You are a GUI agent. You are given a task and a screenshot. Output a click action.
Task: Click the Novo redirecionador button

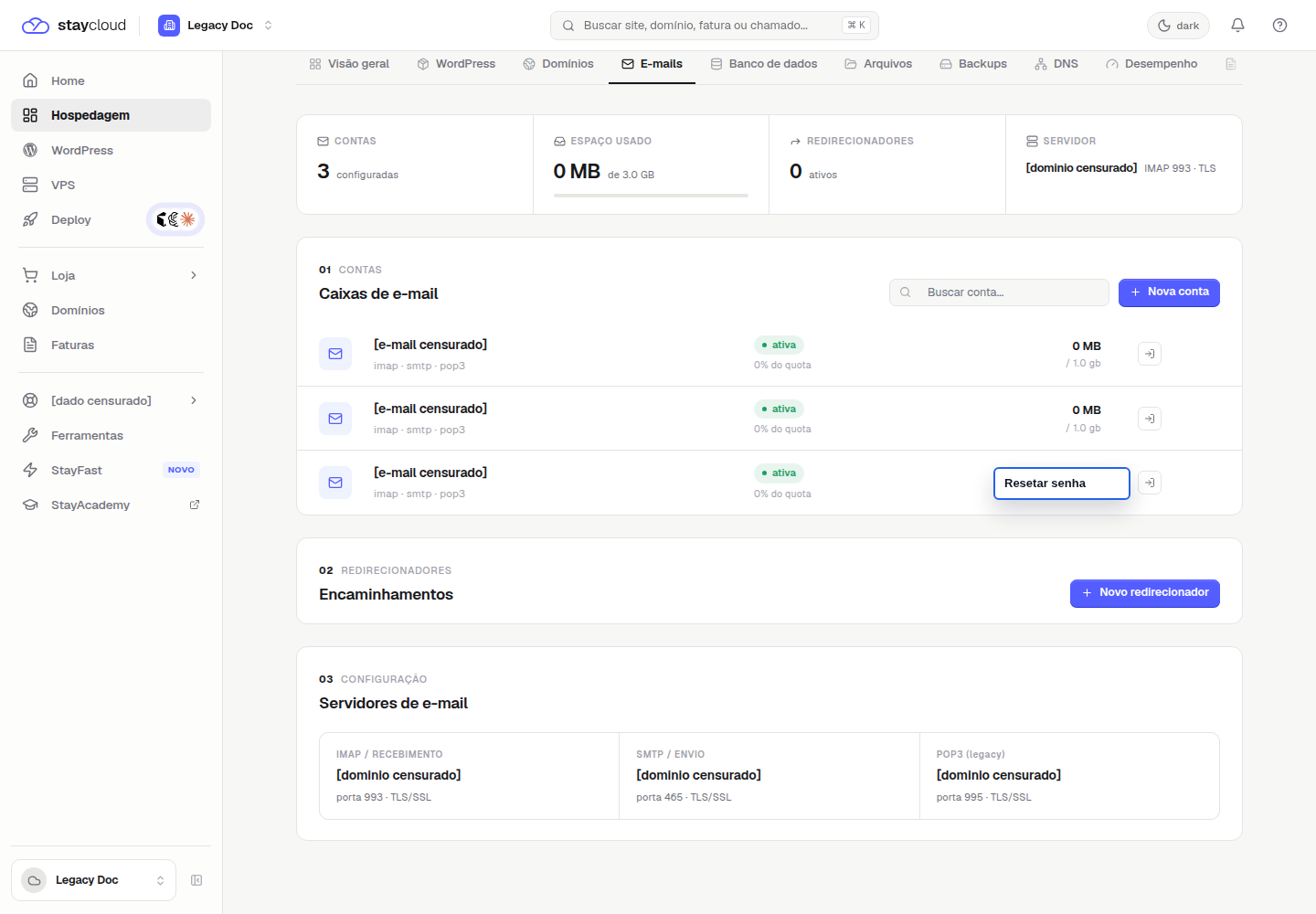tap(1145, 593)
